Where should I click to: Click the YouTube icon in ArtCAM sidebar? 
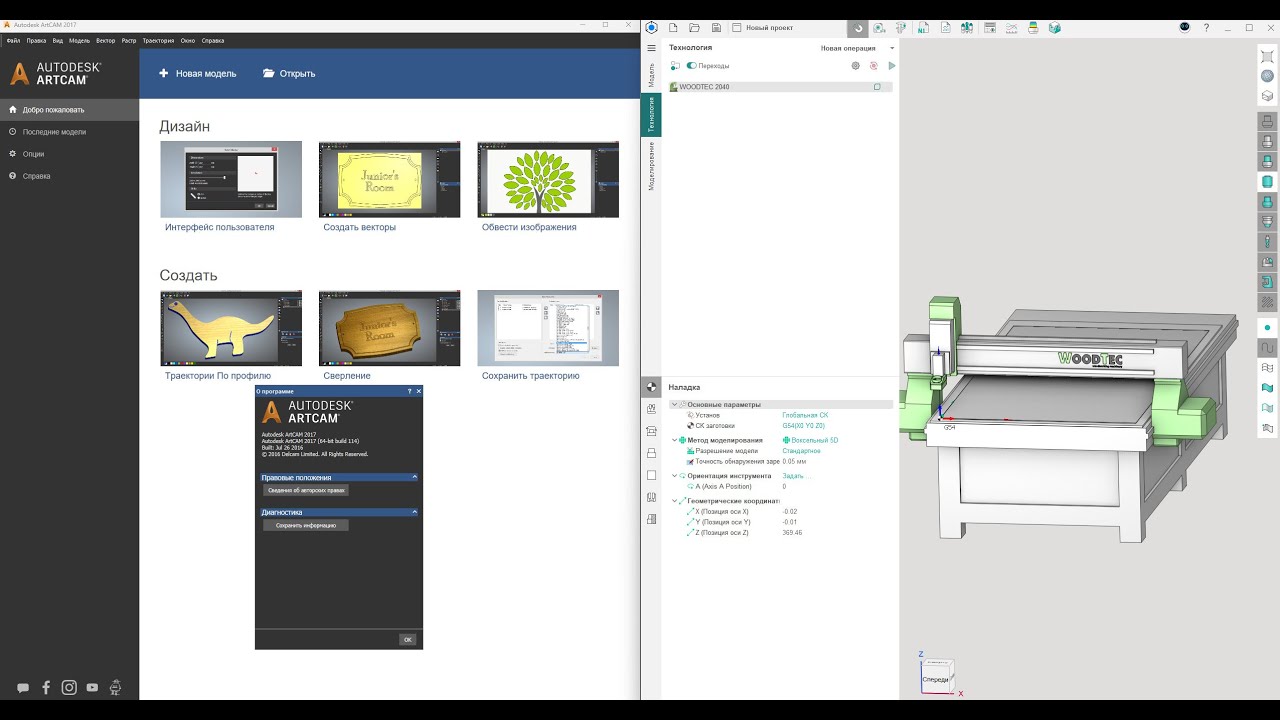coord(92,687)
